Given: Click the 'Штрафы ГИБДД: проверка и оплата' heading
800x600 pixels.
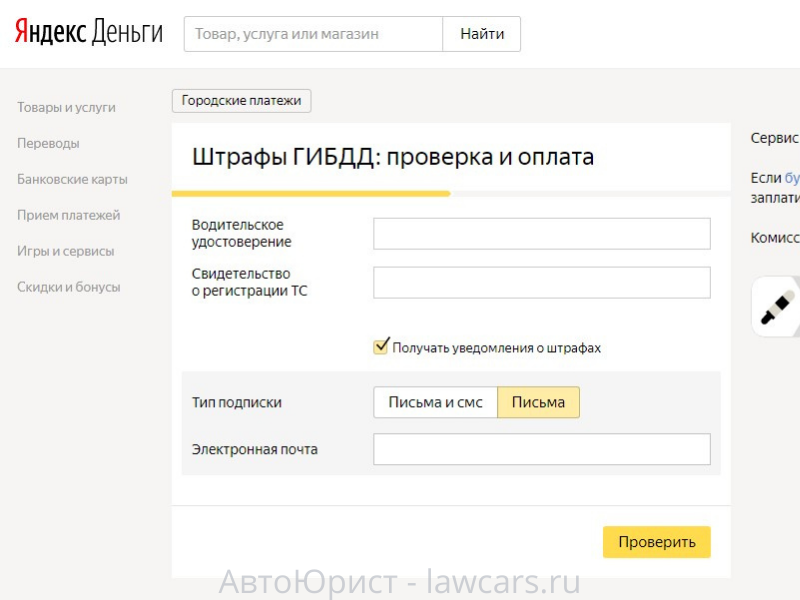Looking at the screenshot, I should pyautogui.click(x=393, y=157).
